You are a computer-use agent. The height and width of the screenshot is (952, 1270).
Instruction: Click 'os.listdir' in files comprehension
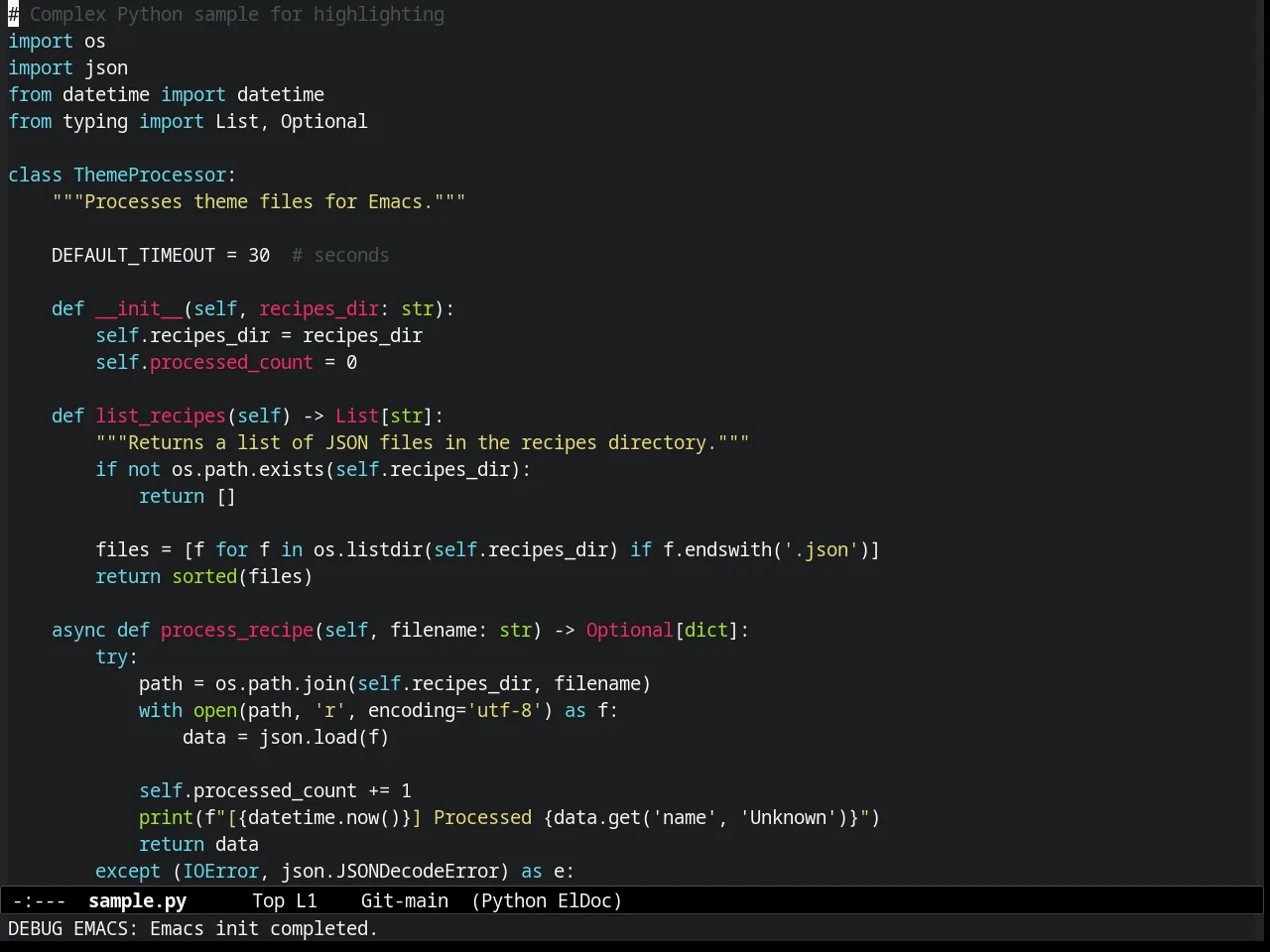[368, 549]
